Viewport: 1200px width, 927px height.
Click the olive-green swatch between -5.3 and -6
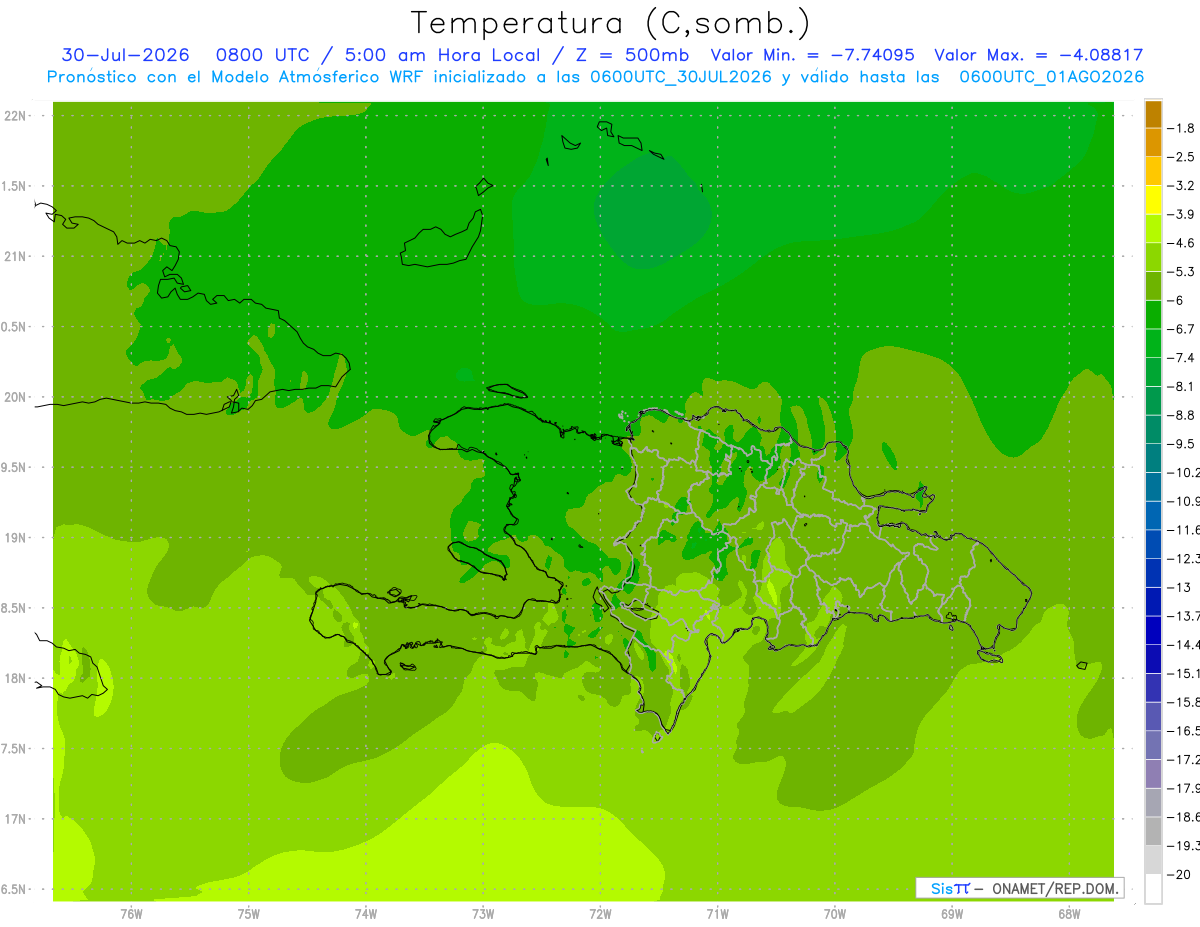pyautogui.click(x=1153, y=286)
